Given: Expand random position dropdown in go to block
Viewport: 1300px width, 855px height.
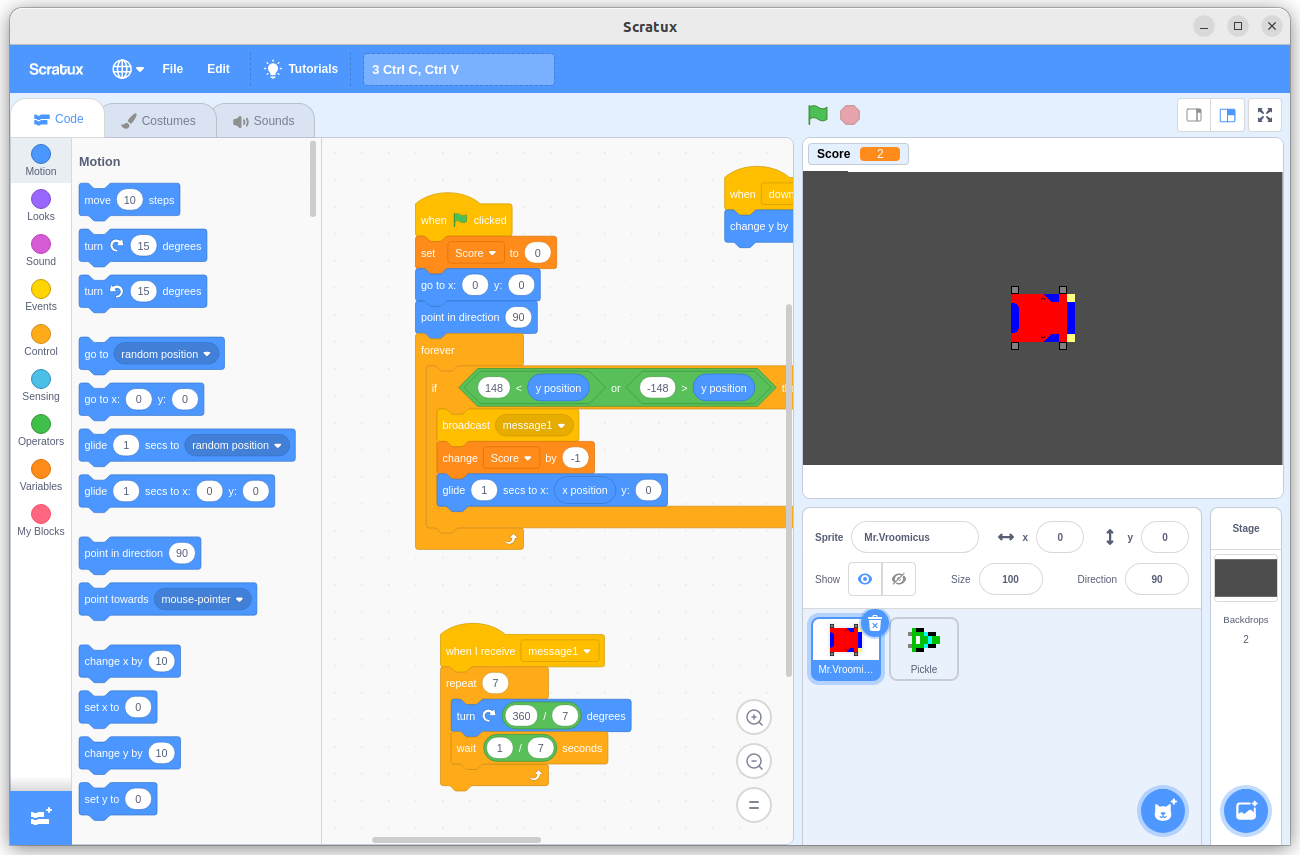Looking at the screenshot, I should coord(166,354).
